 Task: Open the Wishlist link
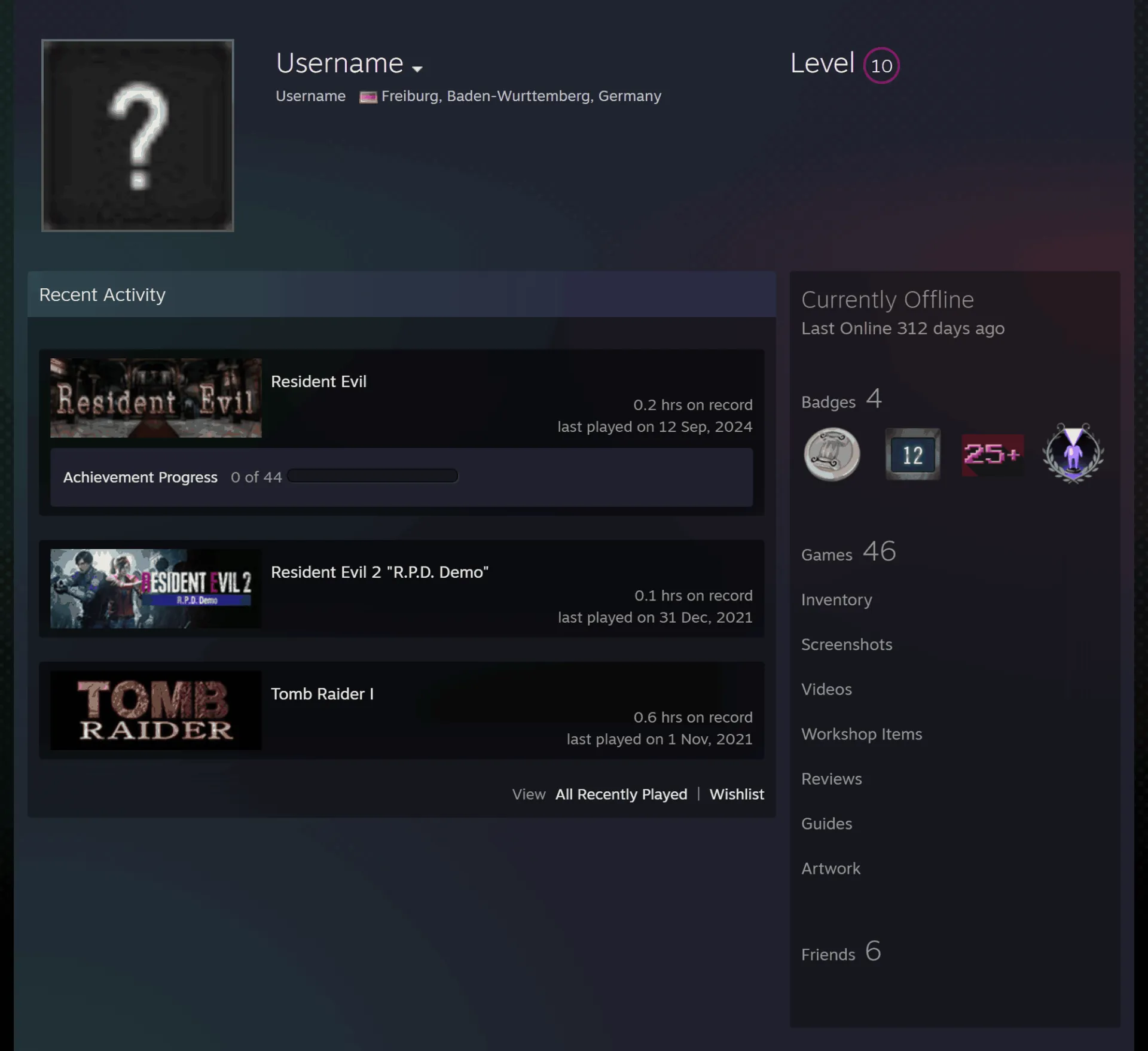[x=737, y=794]
